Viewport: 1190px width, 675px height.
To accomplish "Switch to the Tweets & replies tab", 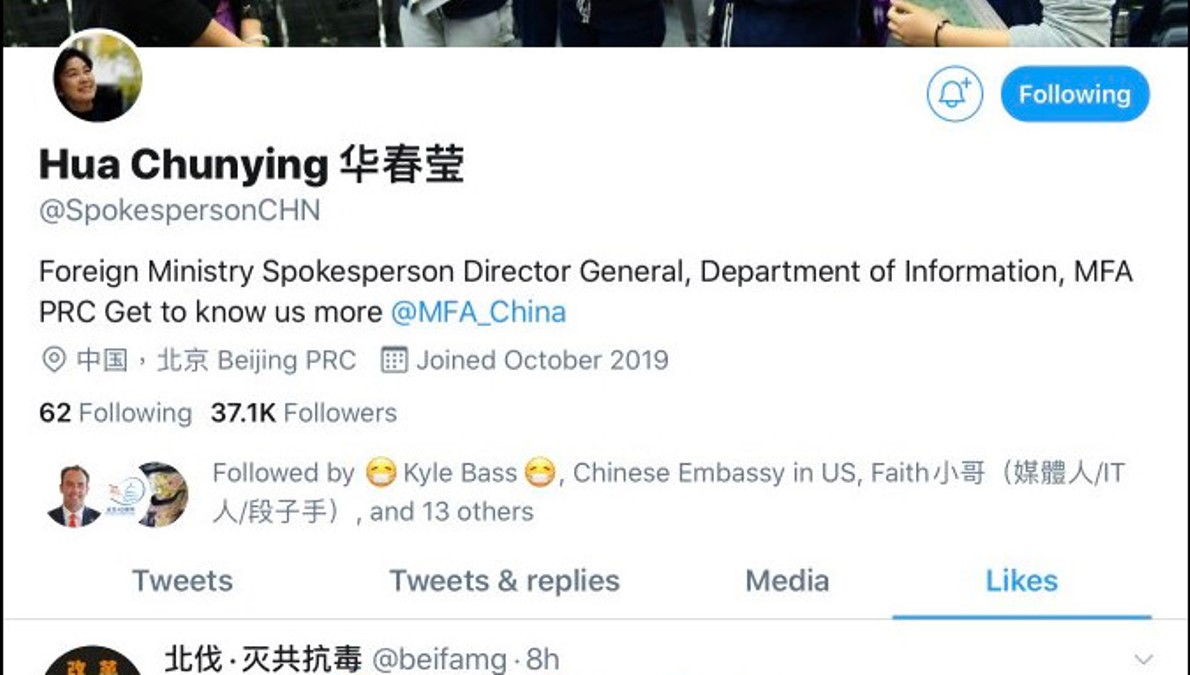I will (505, 581).
